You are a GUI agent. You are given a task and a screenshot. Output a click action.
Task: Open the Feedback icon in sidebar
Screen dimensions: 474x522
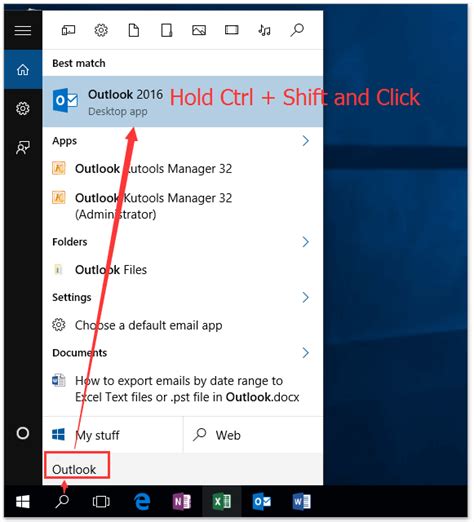(x=23, y=147)
